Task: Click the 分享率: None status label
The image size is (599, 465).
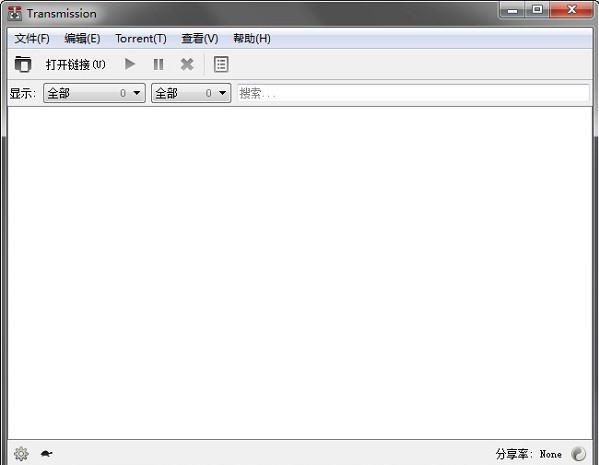Action: (528, 454)
